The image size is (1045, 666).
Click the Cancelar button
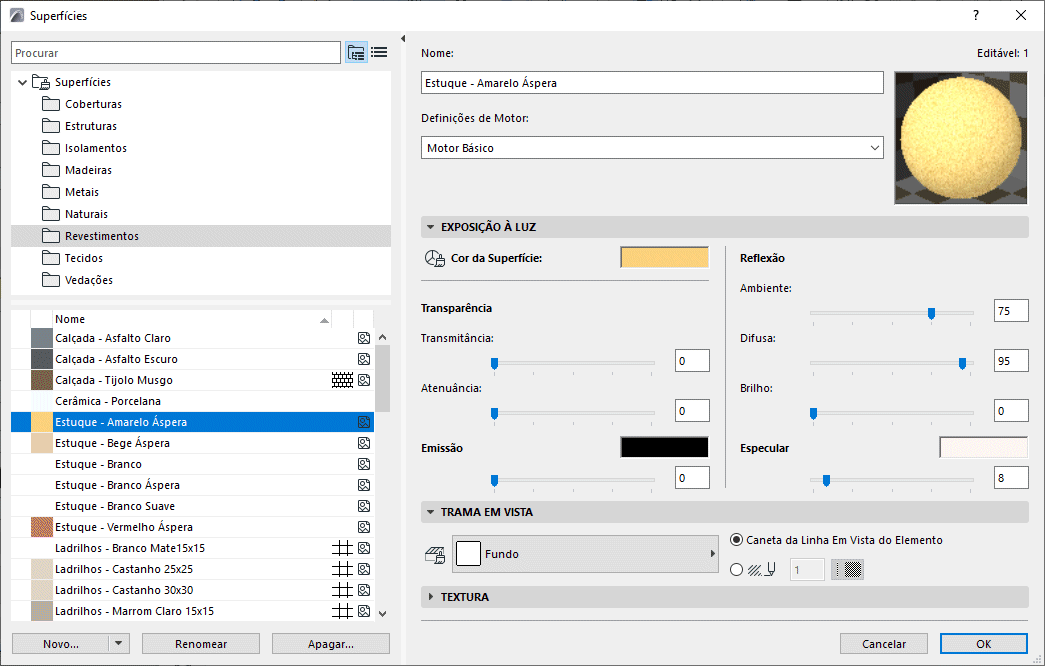884,644
